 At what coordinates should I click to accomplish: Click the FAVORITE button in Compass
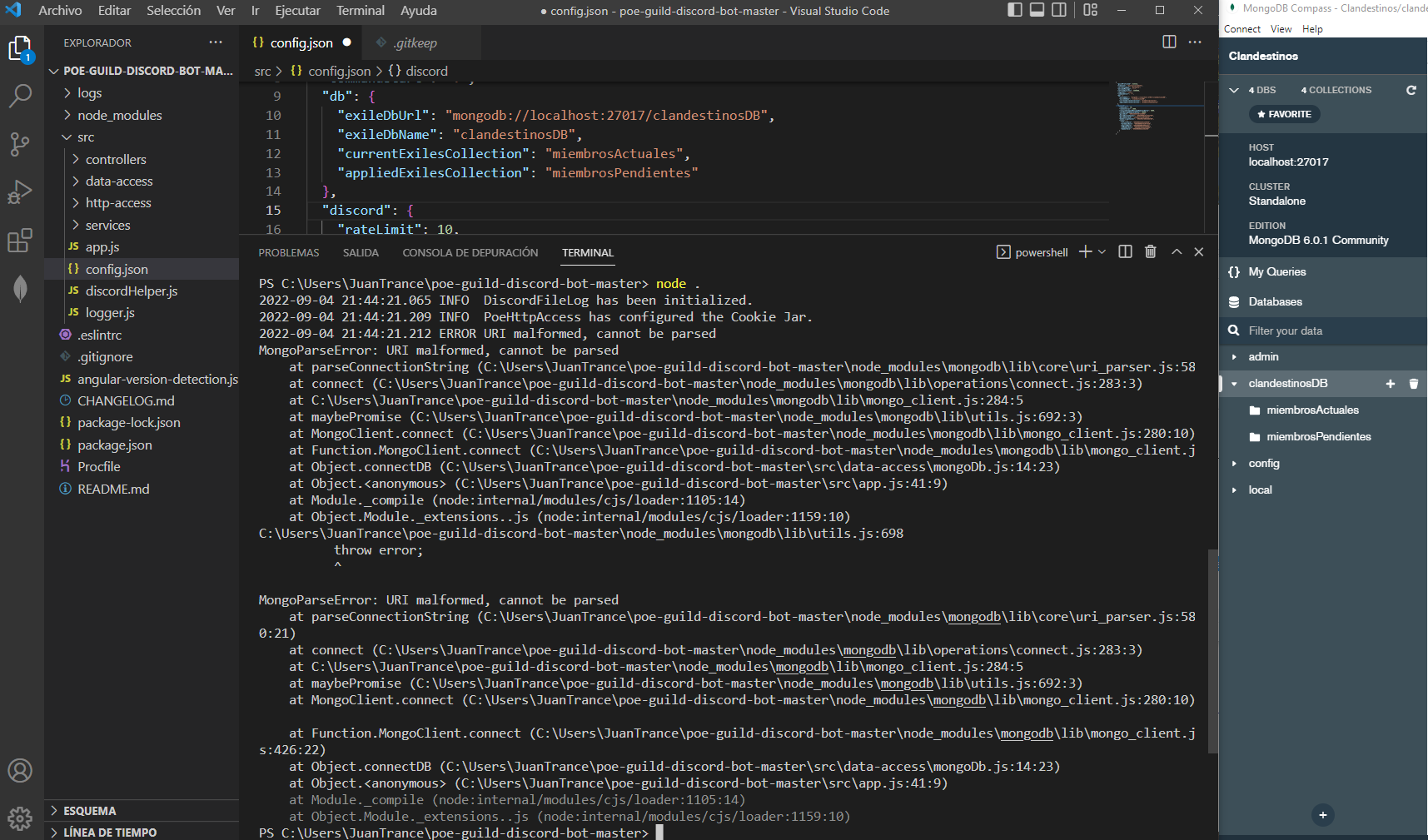point(1284,114)
